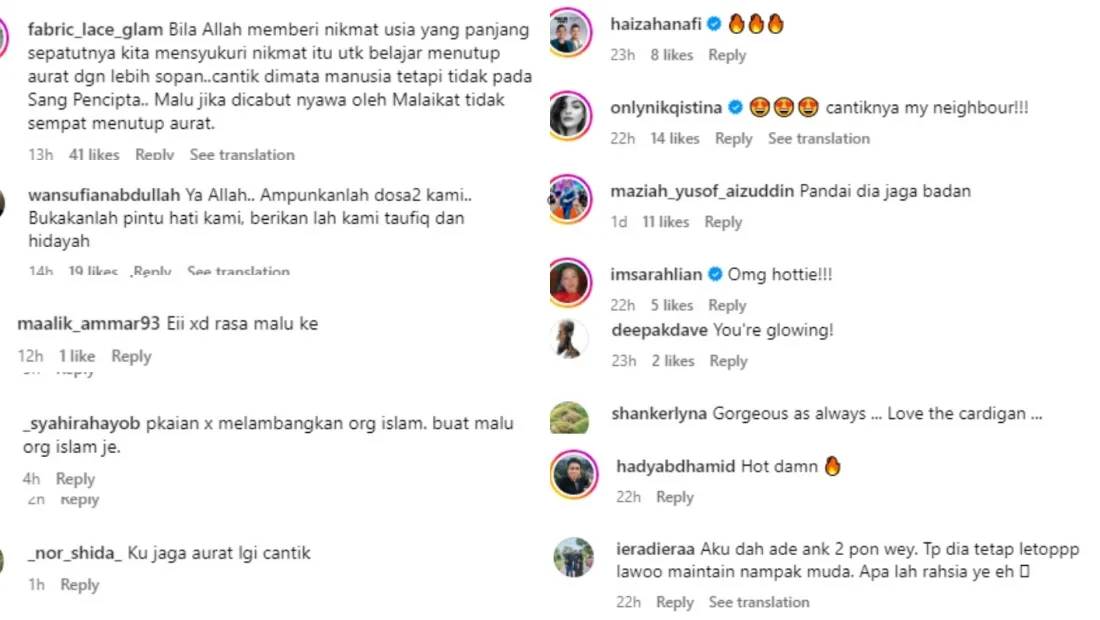See translation of onlynikqistina's comment

819,138
